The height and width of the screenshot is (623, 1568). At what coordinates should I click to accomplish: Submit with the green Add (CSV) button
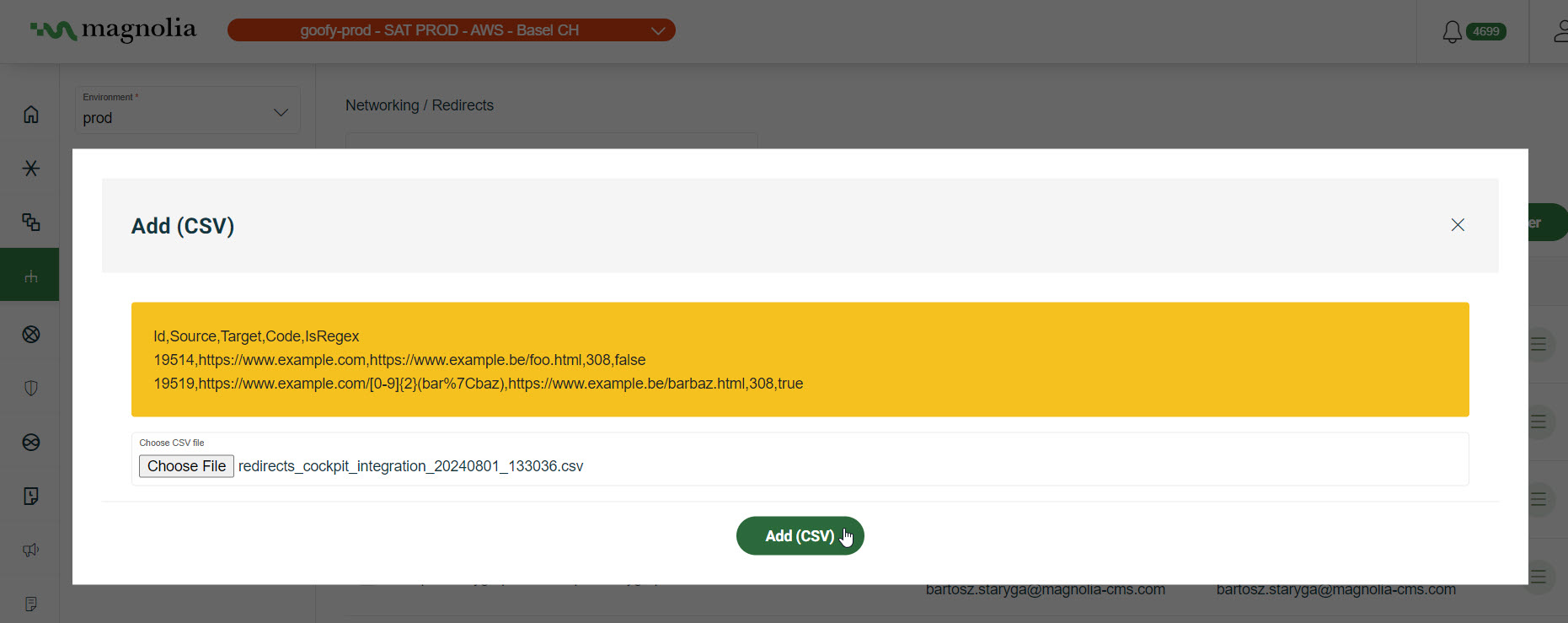tap(800, 536)
